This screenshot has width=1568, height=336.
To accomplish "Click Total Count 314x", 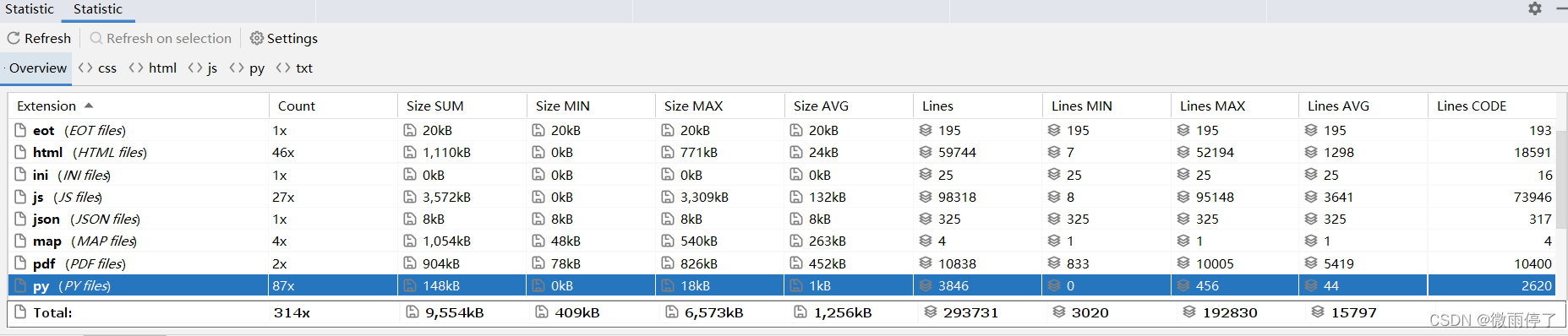I will tap(292, 312).
